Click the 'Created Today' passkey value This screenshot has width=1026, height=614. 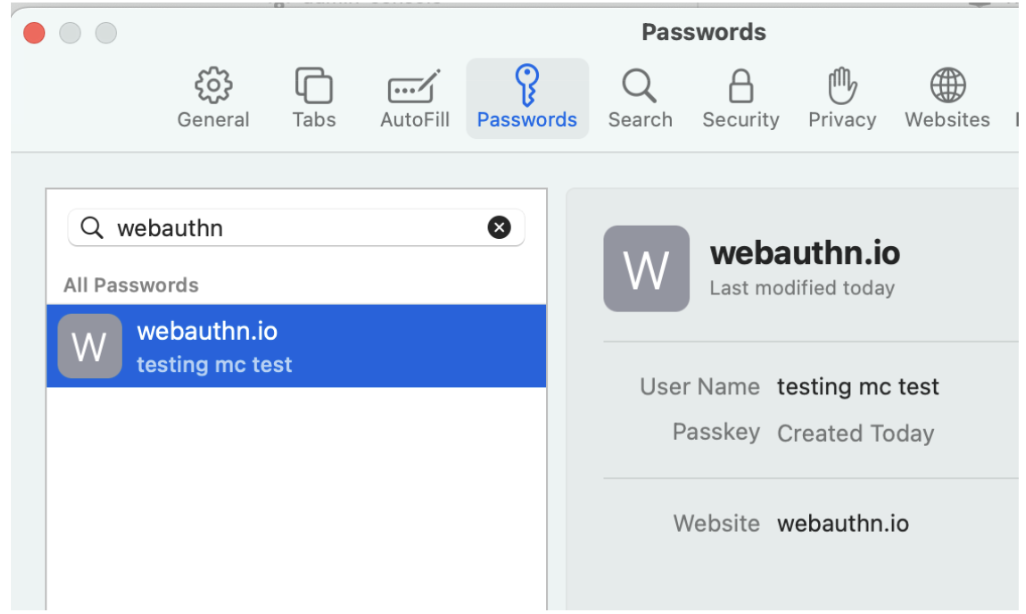[855, 433]
